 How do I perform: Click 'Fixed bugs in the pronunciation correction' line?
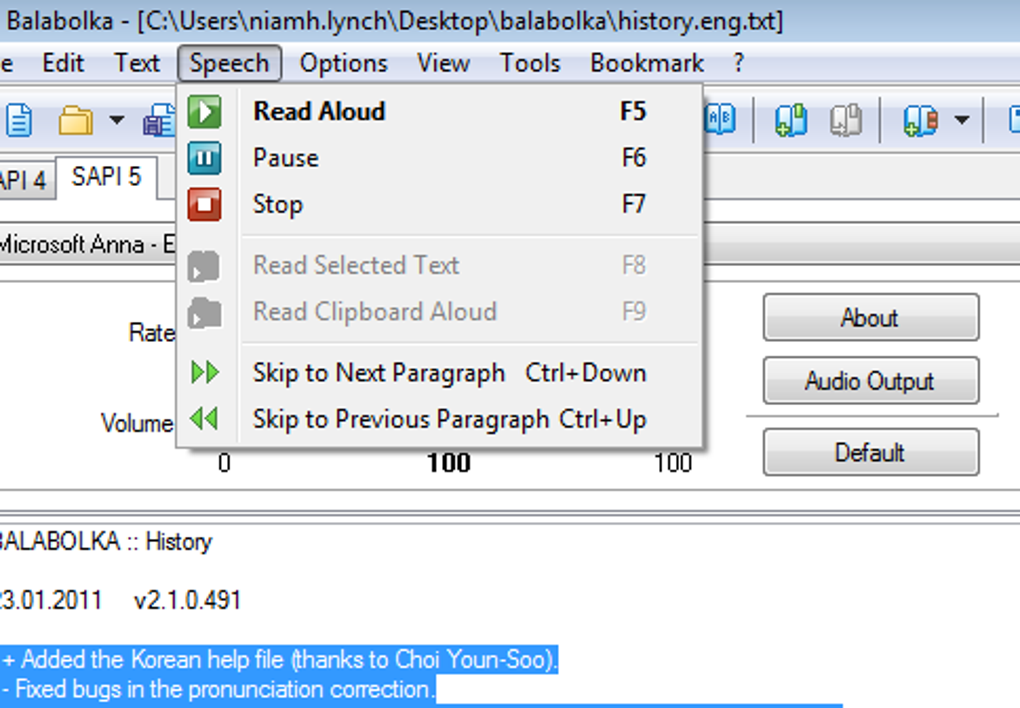coord(218,689)
